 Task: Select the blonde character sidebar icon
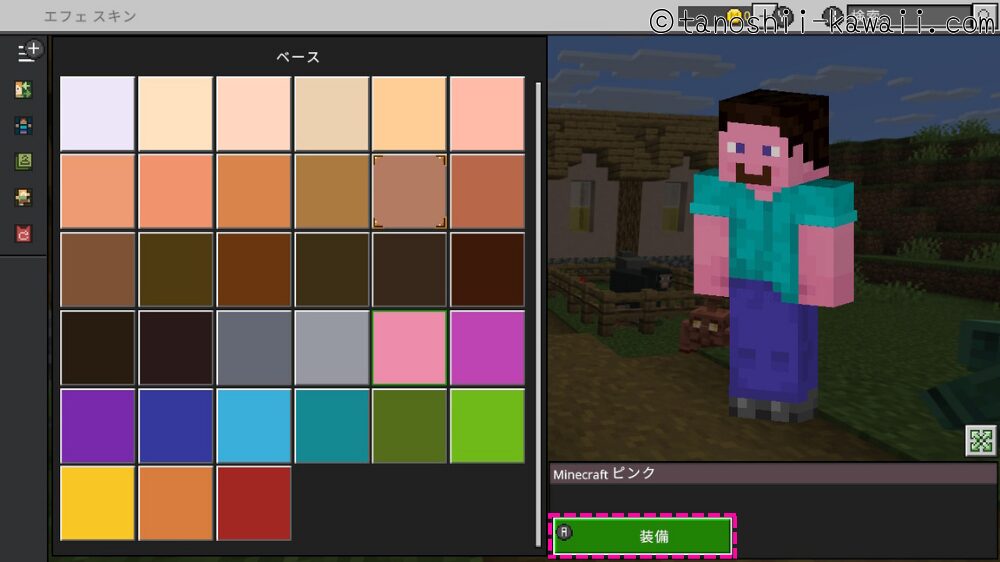(24, 198)
